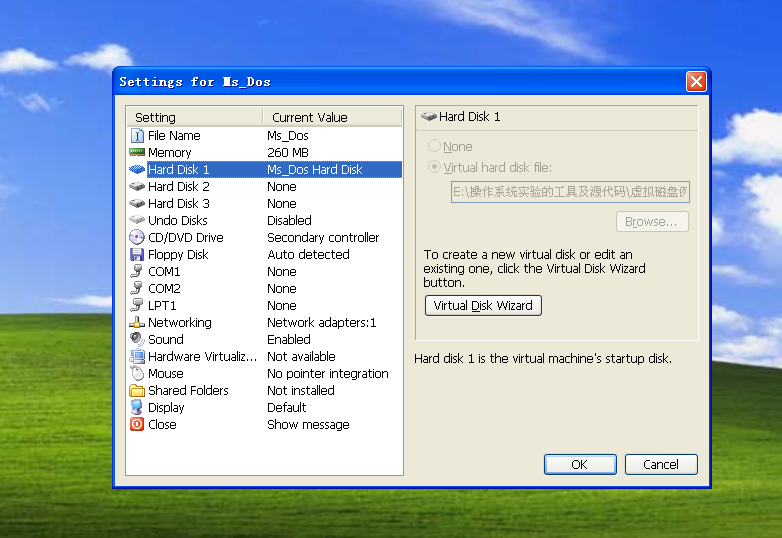Click the No pointer integration value
Screen dimensions: 782x538
click(328, 373)
